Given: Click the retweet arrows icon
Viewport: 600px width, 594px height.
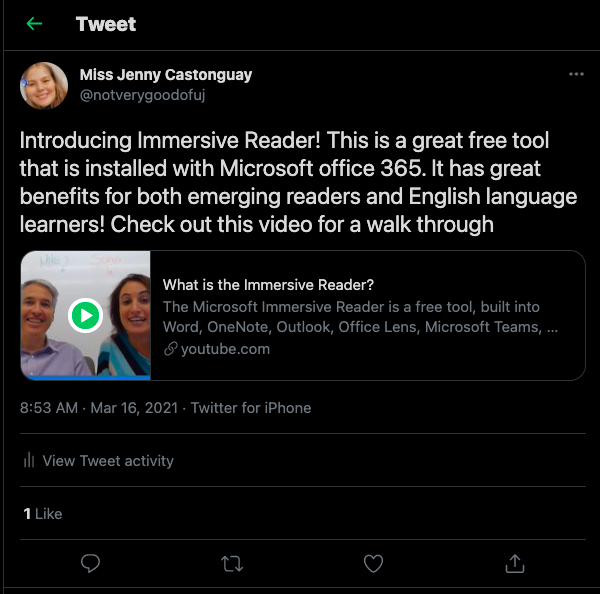Looking at the screenshot, I should coord(232,564).
